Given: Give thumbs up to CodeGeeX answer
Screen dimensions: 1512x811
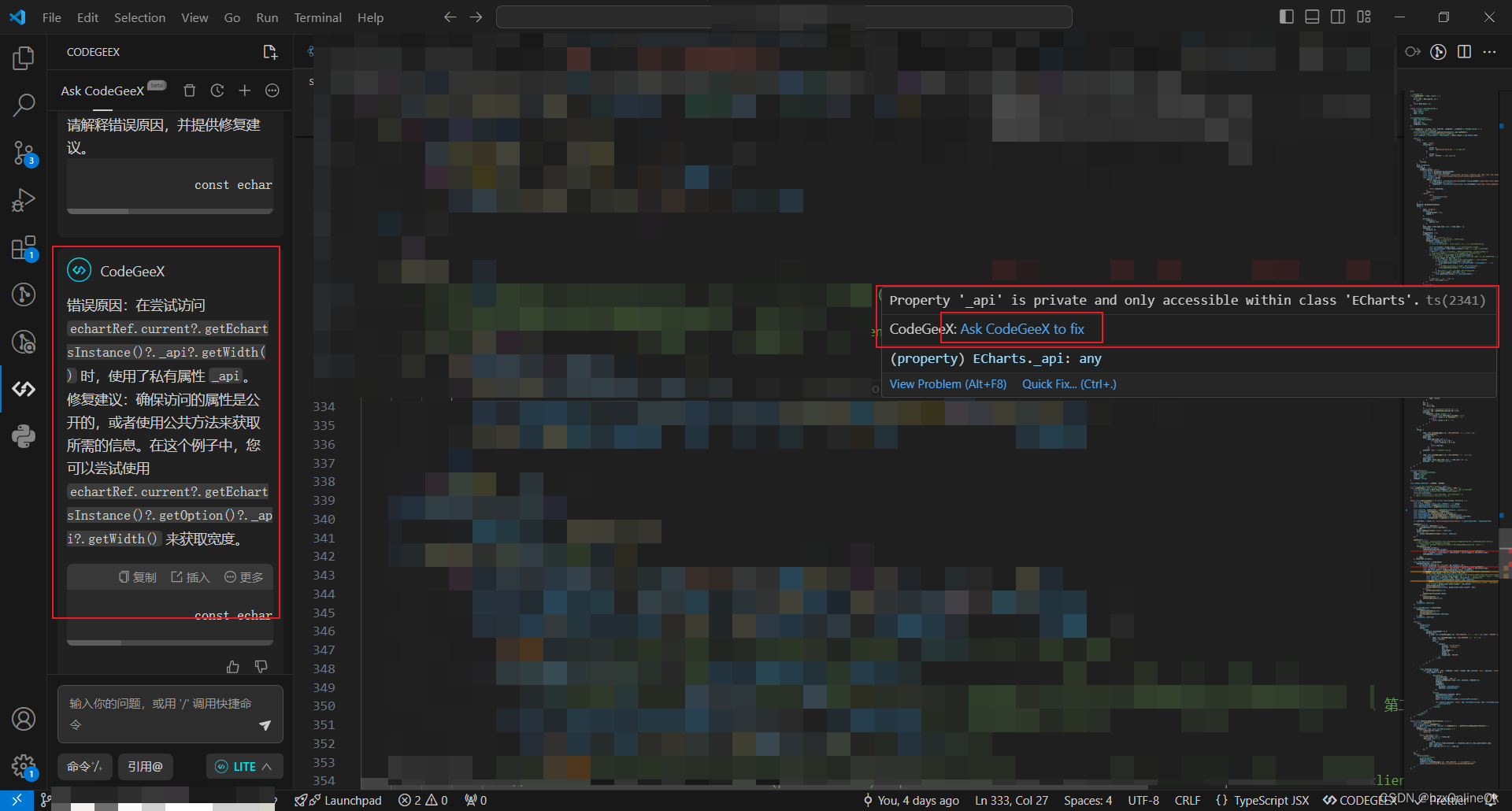Looking at the screenshot, I should pos(233,667).
